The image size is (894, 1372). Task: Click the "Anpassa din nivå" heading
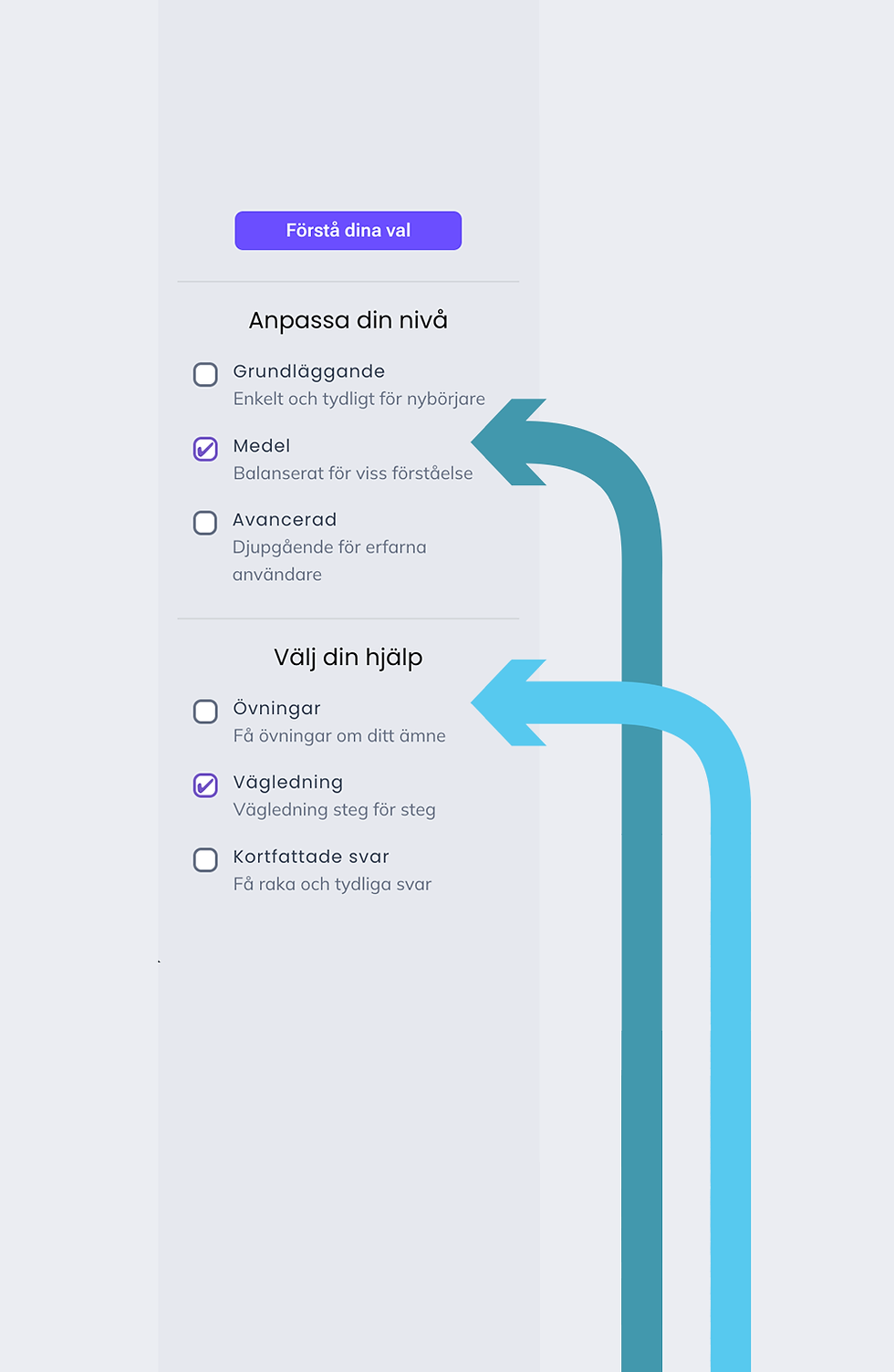(x=348, y=320)
